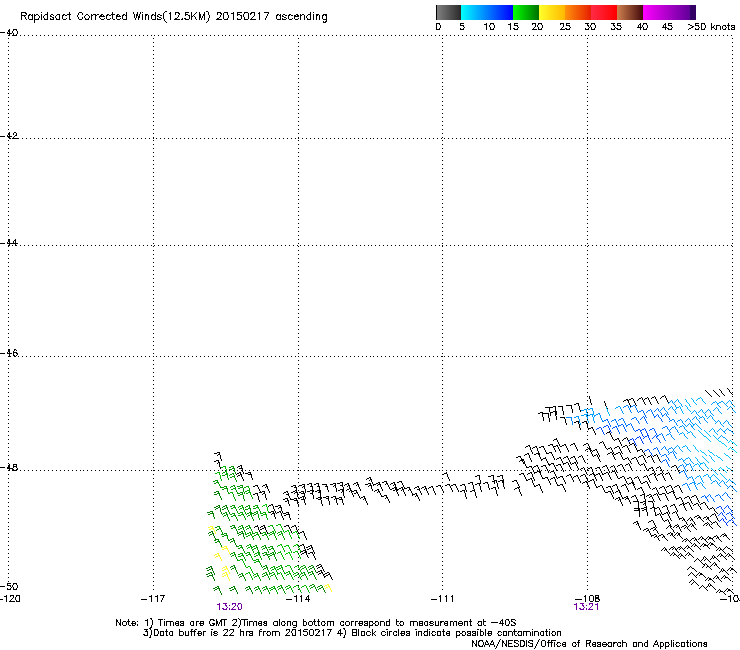Click the longitude label "-120"
This screenshot has width=740, height=650.
[x=10, y=599]
